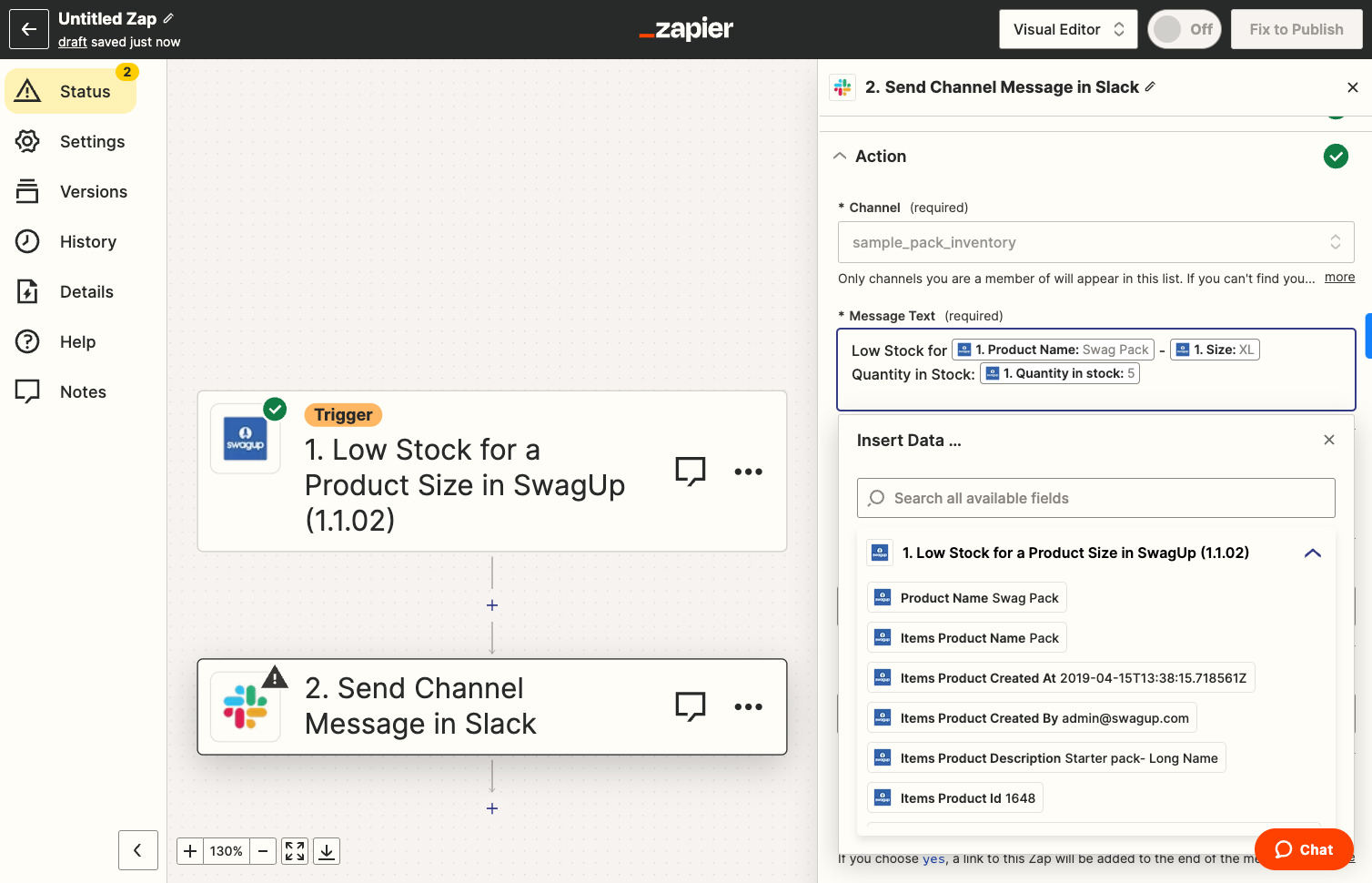Viewport: 1372px width, 883px height.
Task: Zoom out on the canvas
Action: pos(263,851)
